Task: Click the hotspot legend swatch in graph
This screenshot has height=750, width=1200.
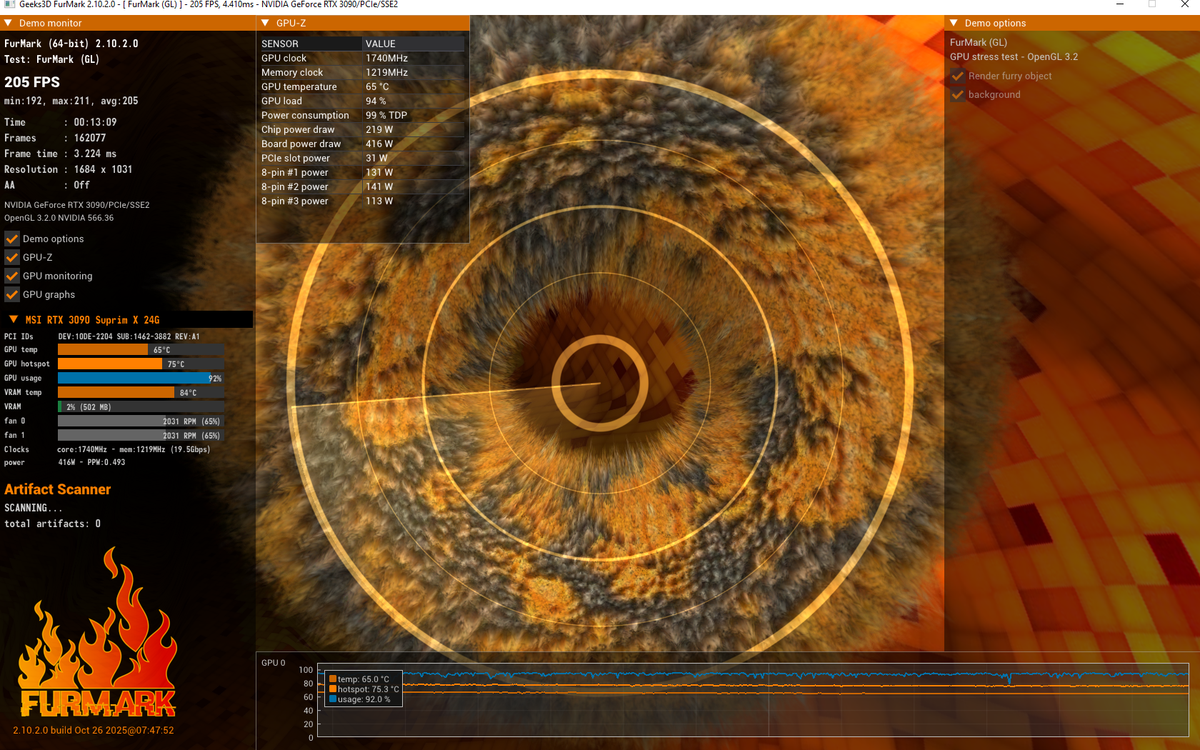Action: (x=333, y=689)
